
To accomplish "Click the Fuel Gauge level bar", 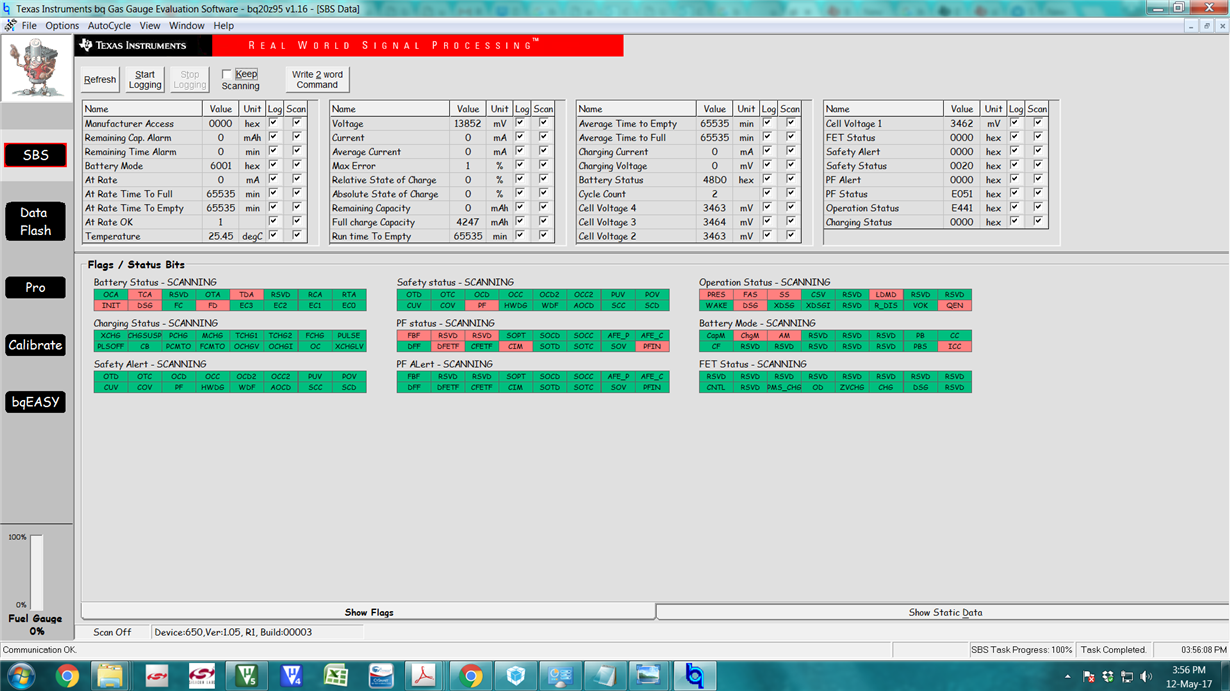I will point(37,571).
